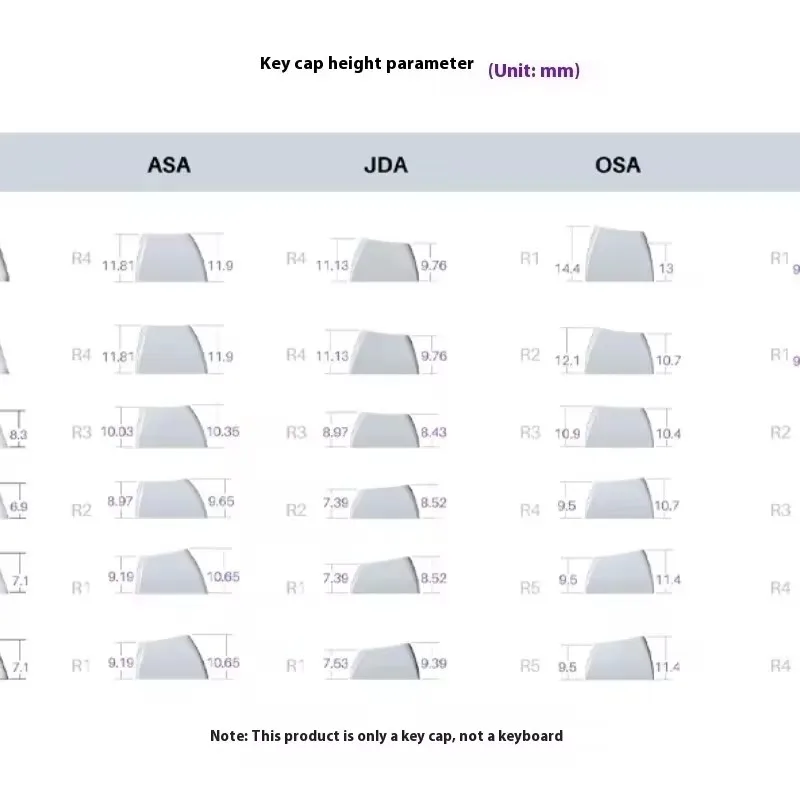This screenshot has height=800, width=800.
Task: Click the JDA R3 keycap diagram
Action: click(x=385, y=430)
